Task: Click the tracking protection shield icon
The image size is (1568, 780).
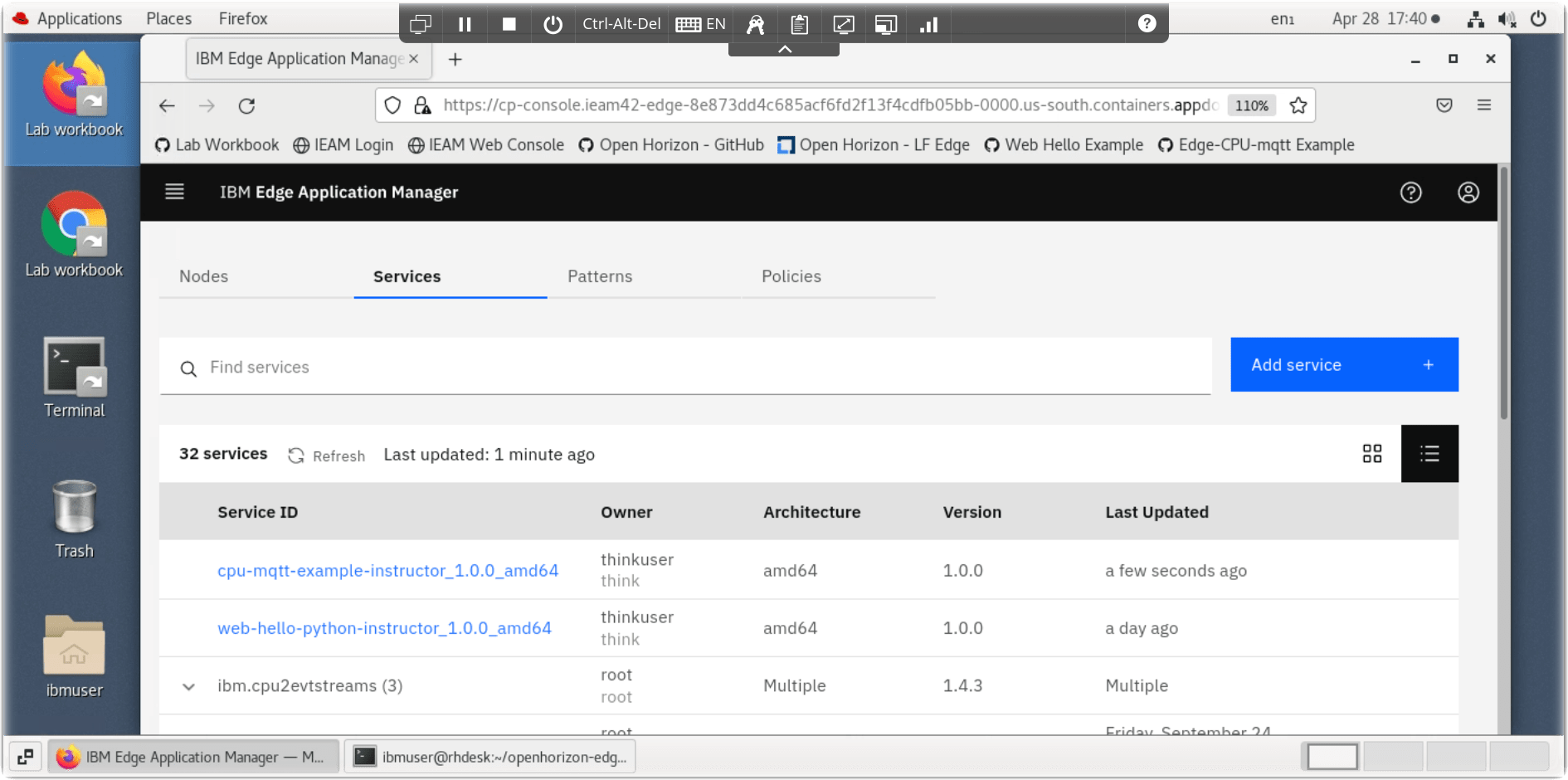Action: tap(393, 105)
